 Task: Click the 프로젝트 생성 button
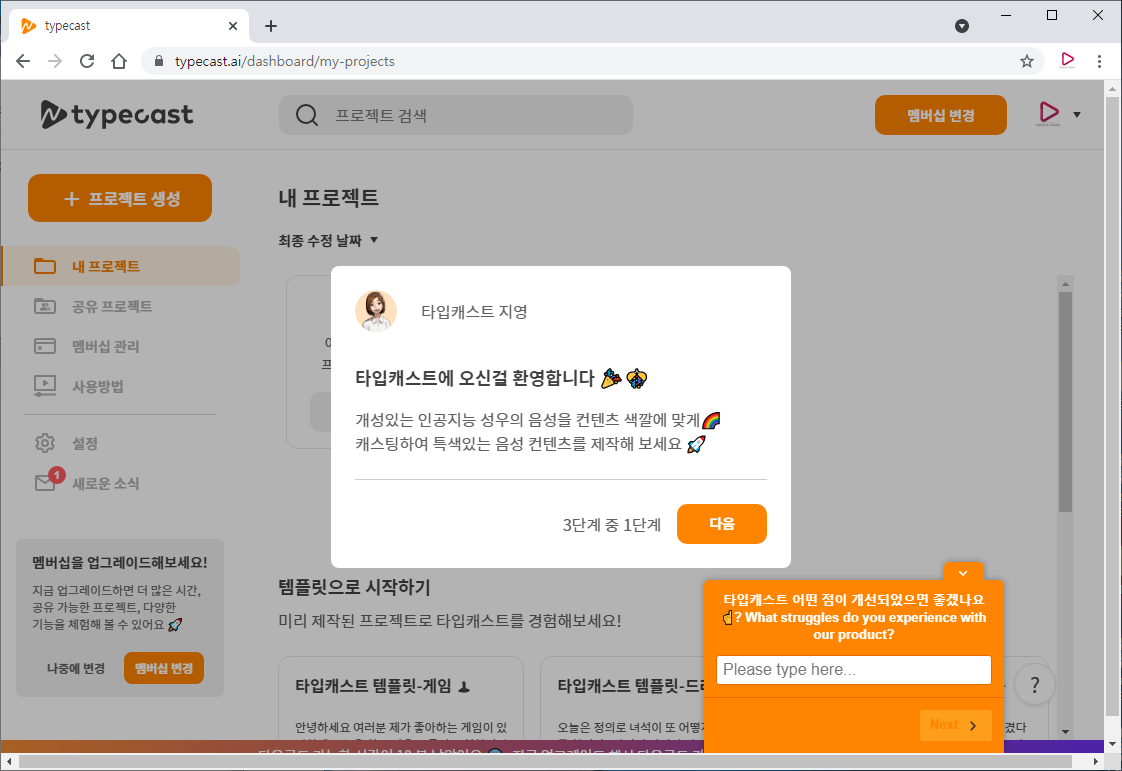pyautogui.click(x=119, y=198)
